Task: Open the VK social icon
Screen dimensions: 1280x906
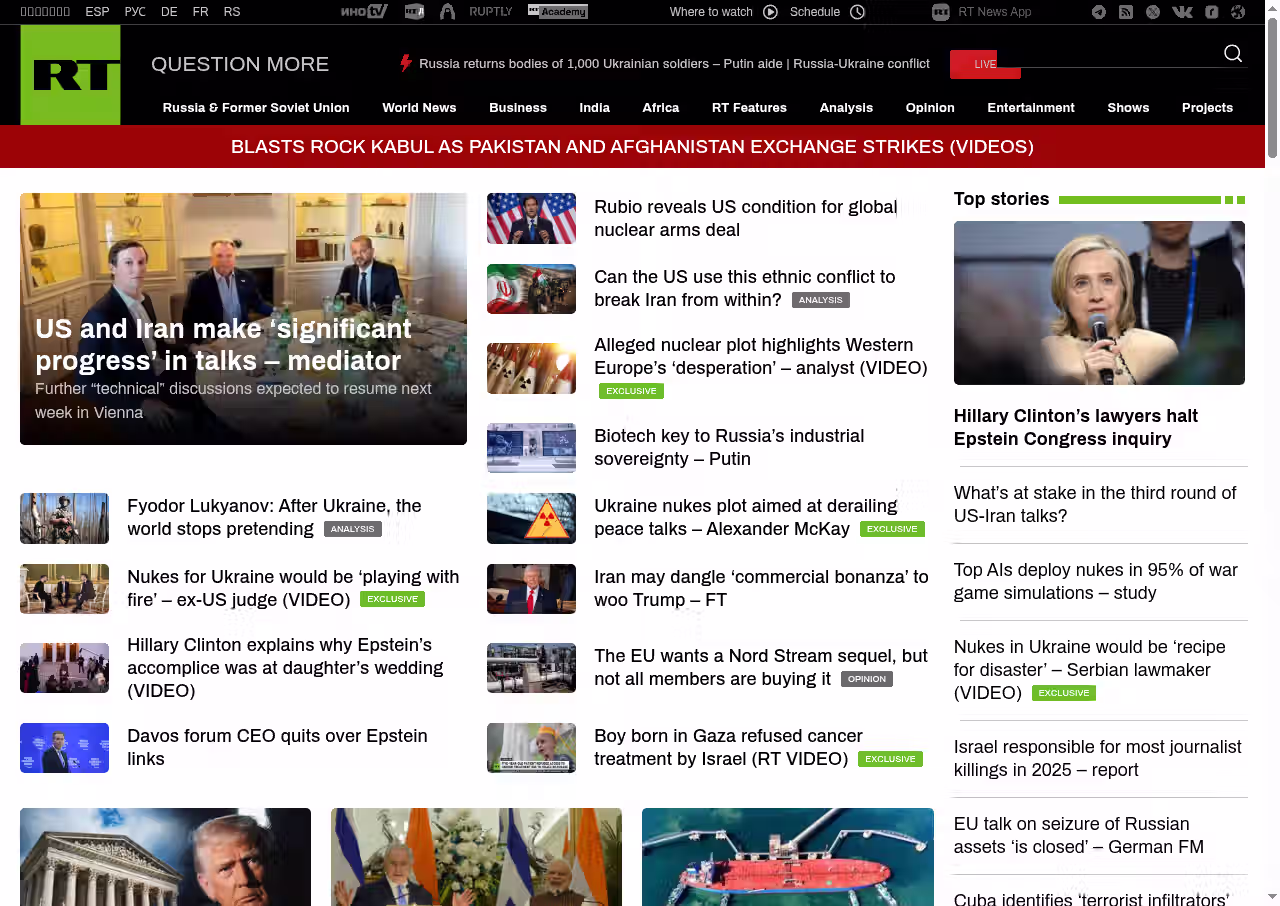Action: coord(1182,12)
